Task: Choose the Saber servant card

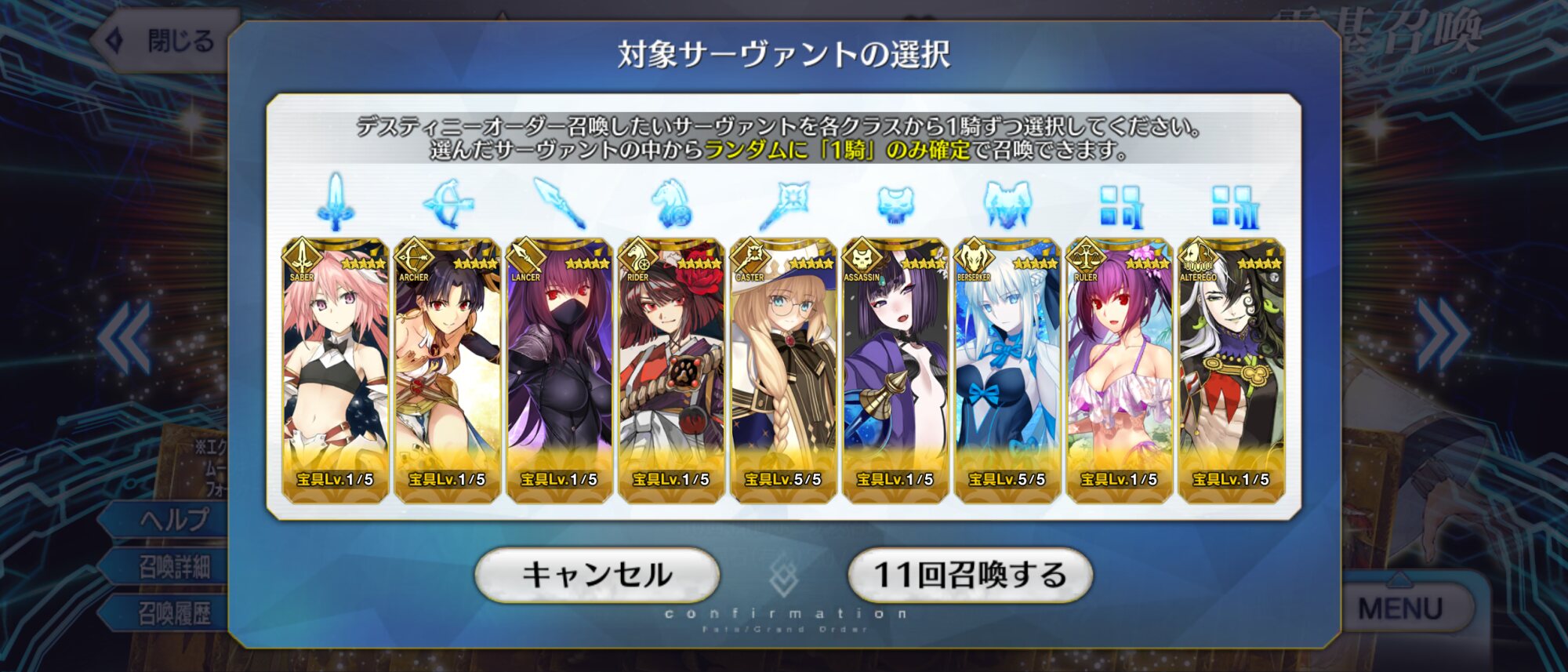Action: pos(336,369)
